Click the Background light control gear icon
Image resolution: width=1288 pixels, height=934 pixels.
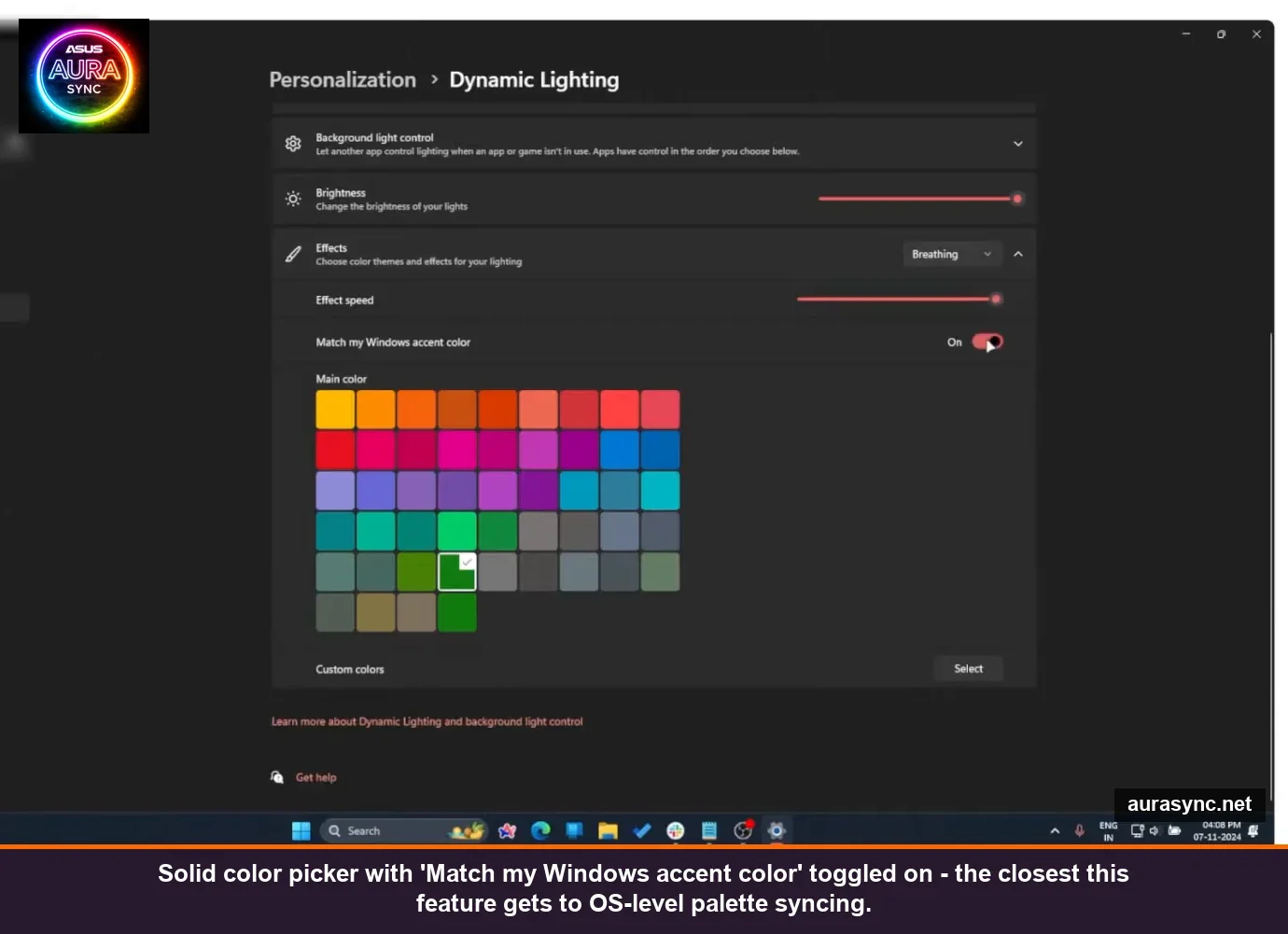293,143
